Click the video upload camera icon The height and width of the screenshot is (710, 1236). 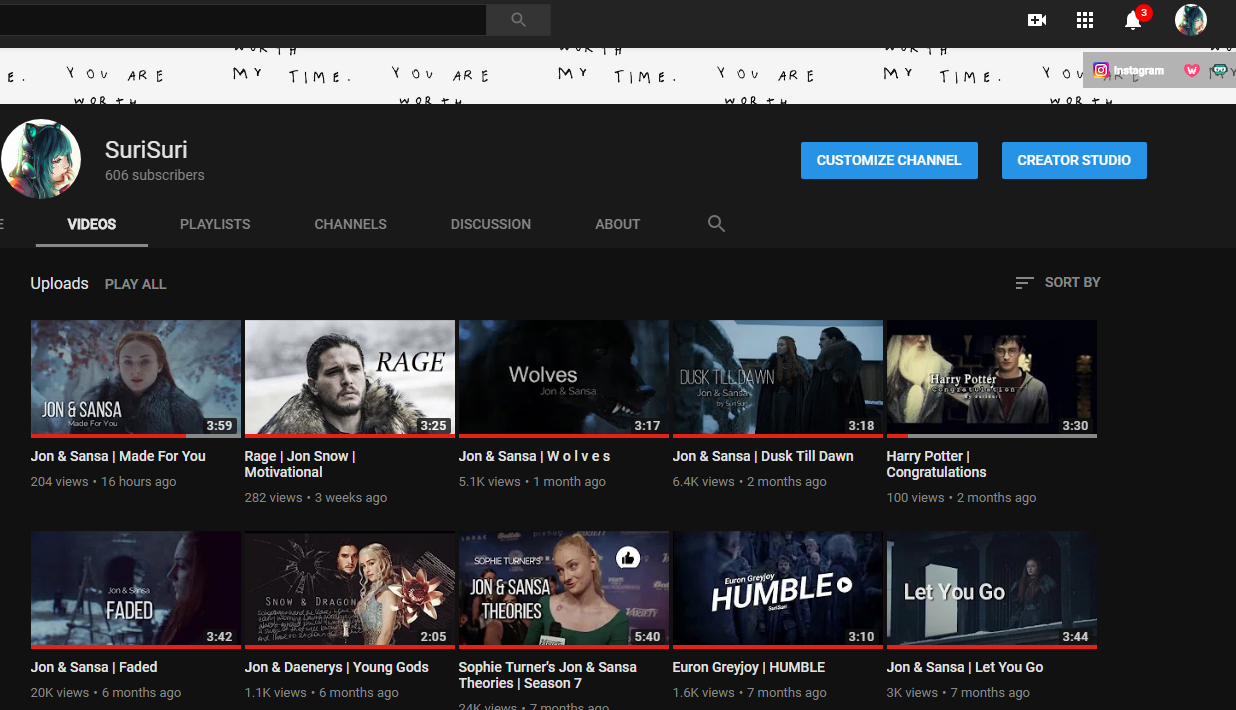point(1037,19)
